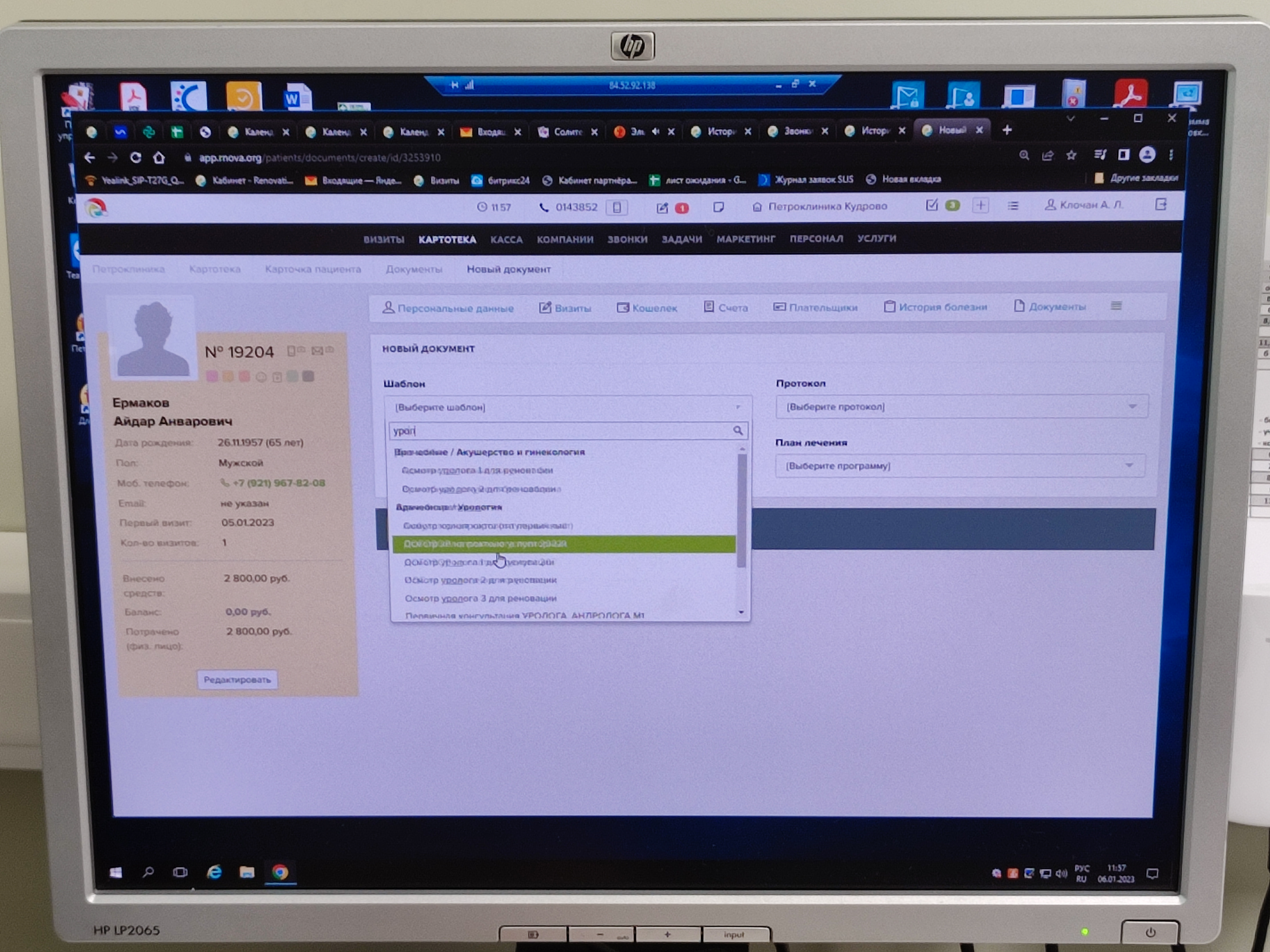1270x952 pixels.
Task: Click the plus add icon in header
Action: click(x=981, y=205)
